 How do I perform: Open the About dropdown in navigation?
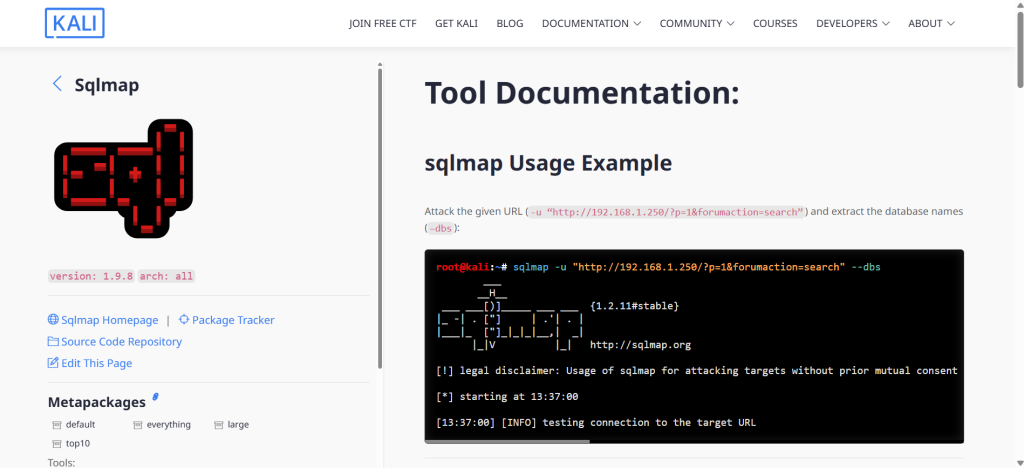click(931, 23)
